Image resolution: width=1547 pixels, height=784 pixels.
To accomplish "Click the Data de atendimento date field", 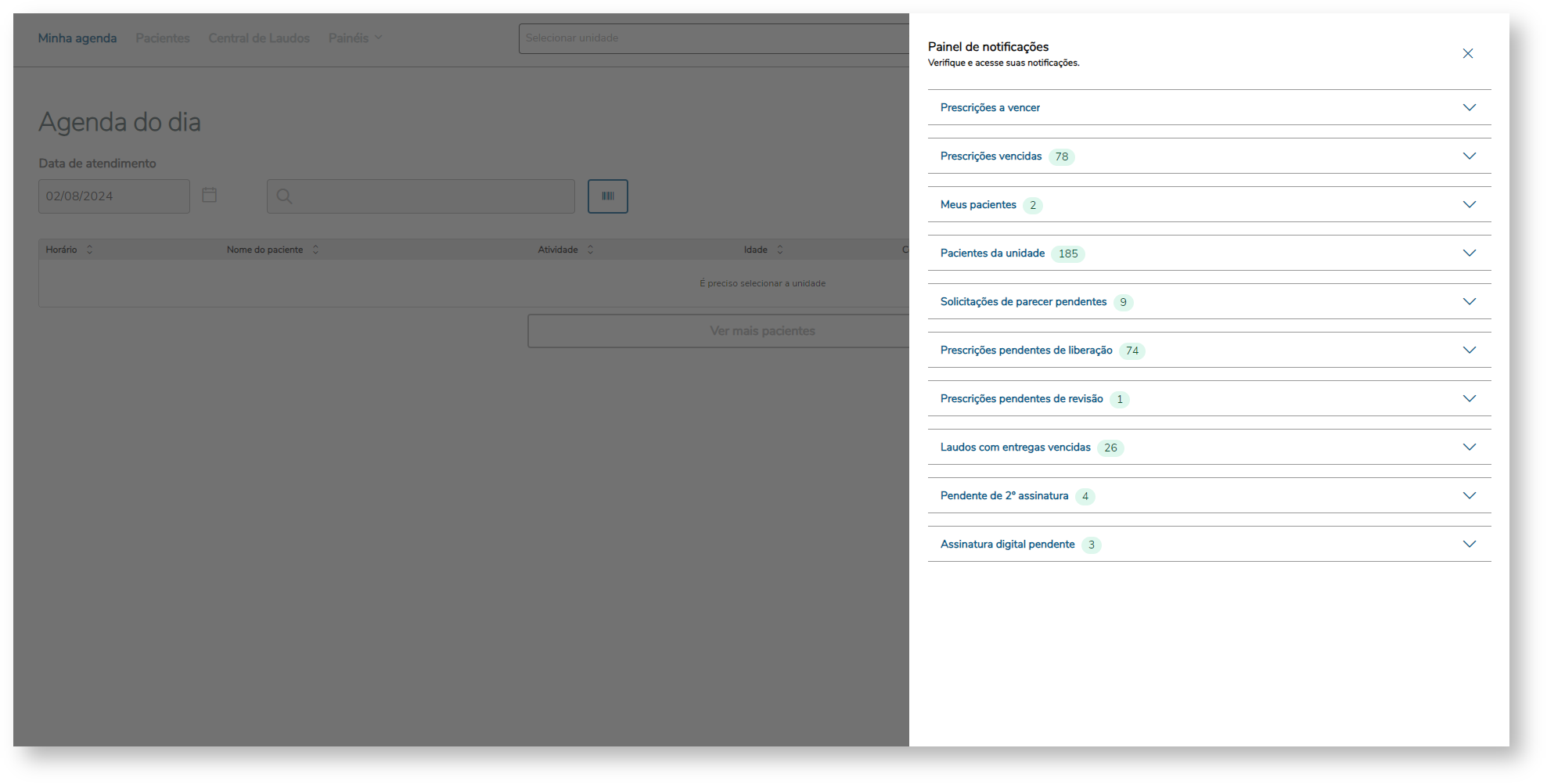I will (x=114, y=196).
